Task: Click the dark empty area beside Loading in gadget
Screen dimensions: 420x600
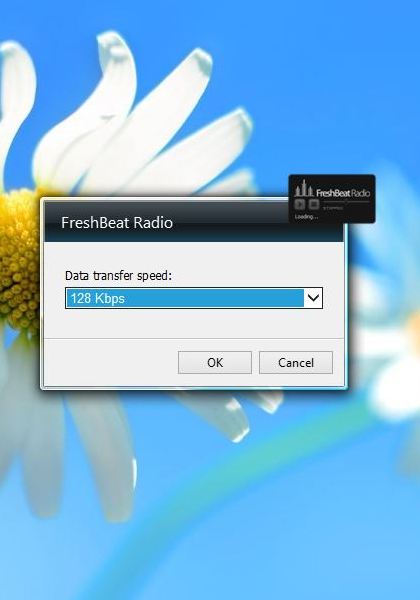Action: click(x=346, y=217)
